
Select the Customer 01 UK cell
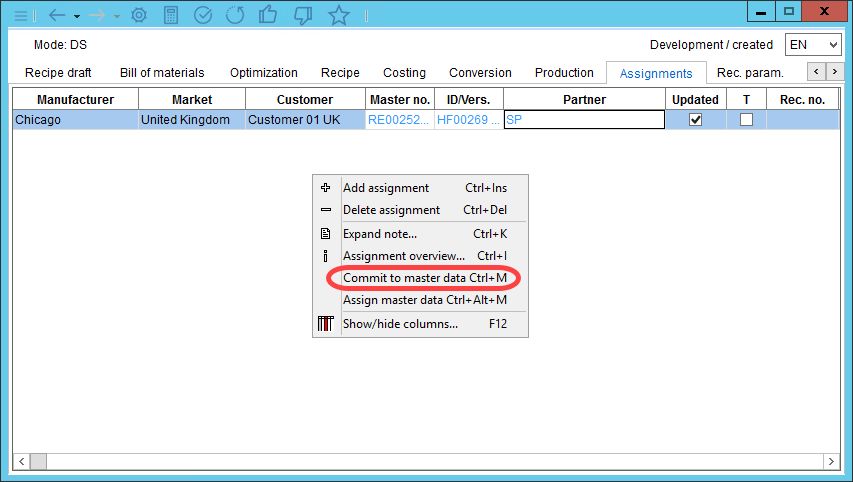pyautogui.click(x=305, y=120)
